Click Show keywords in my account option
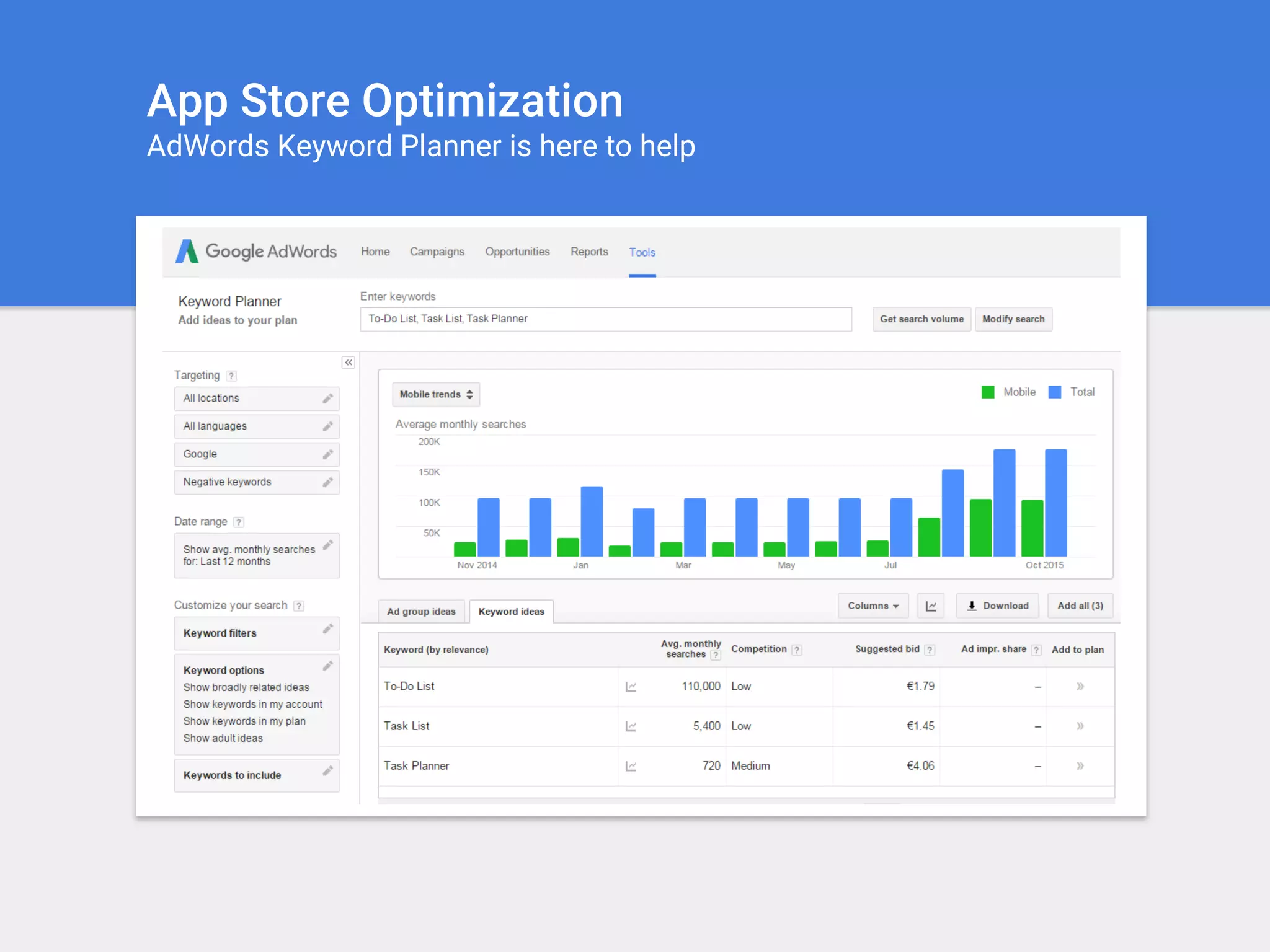The image size is (1270, 952). point(253,704)
